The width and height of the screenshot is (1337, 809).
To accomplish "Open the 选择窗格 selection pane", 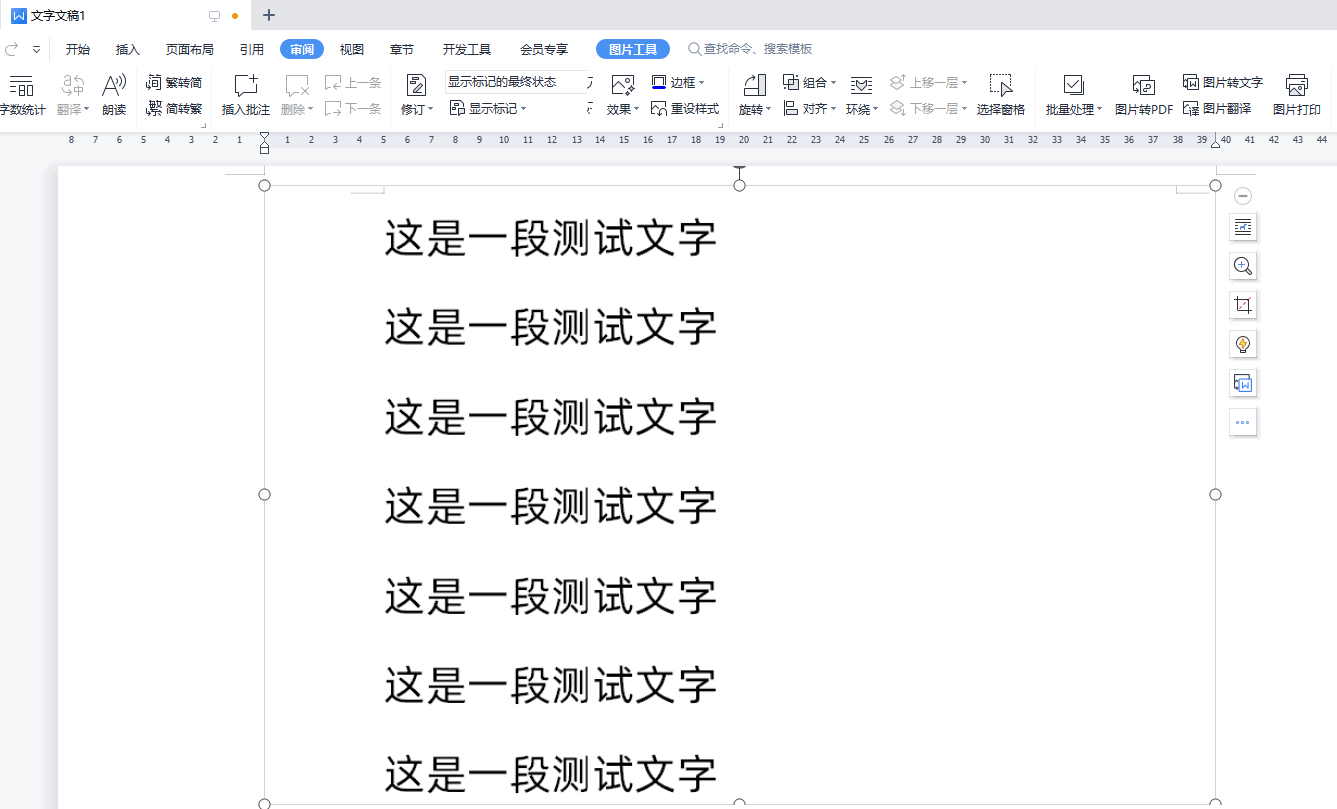I will click(x=1001, y=95).
